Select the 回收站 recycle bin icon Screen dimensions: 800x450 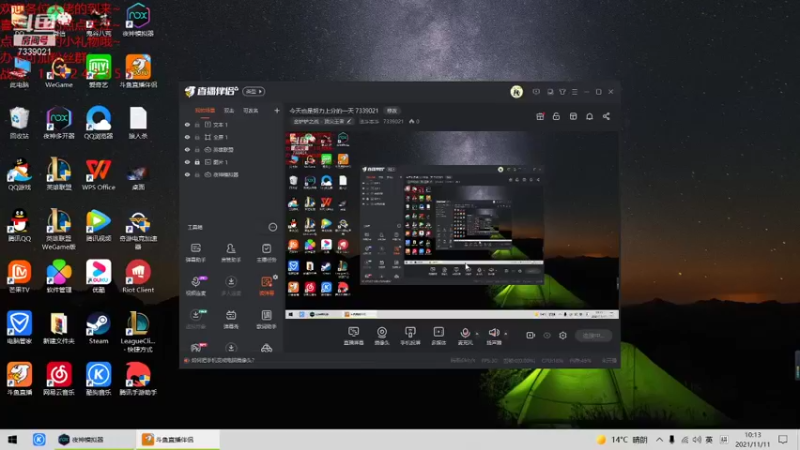pyautogui.click(x=19, y=123)
